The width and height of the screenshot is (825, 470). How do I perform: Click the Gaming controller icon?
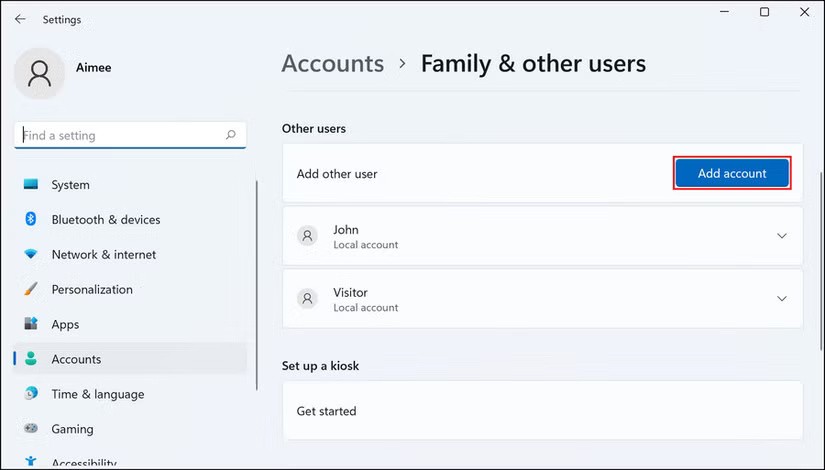(x=31, y=429)
